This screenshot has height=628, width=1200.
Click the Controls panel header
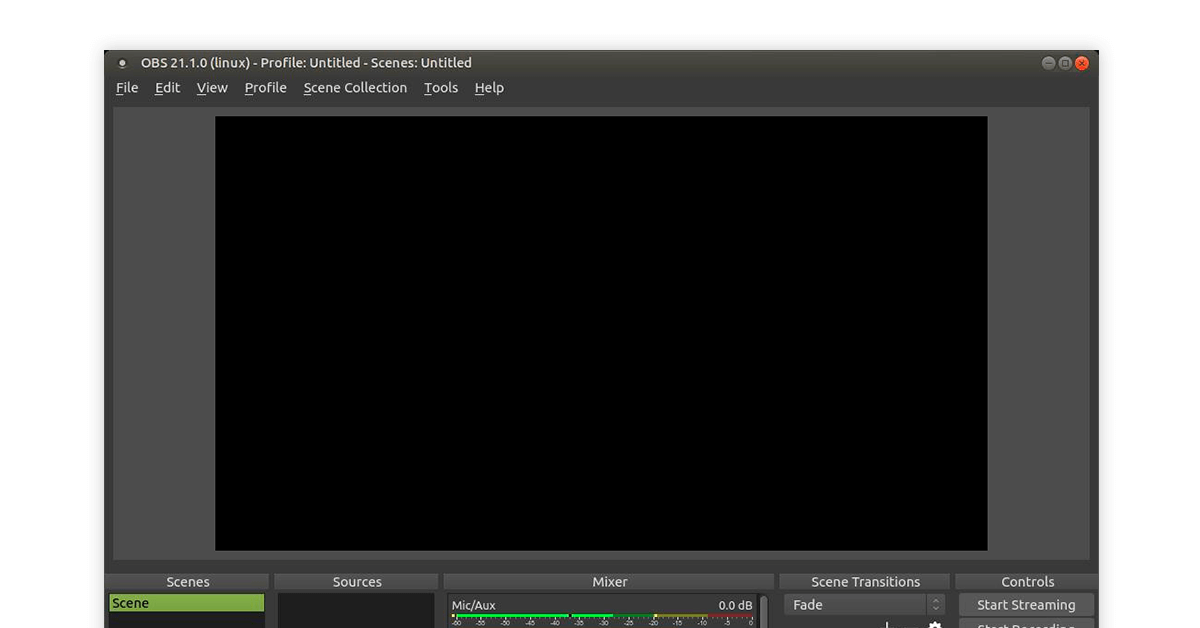point(1027,582)
